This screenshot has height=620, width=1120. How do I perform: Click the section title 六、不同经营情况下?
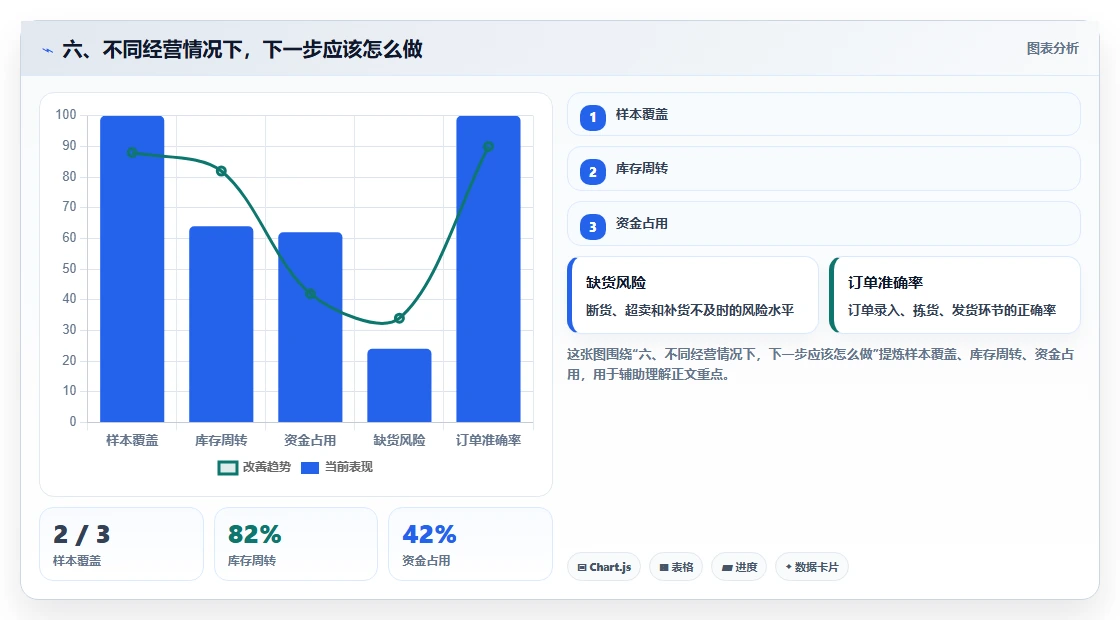coord(243,49)
